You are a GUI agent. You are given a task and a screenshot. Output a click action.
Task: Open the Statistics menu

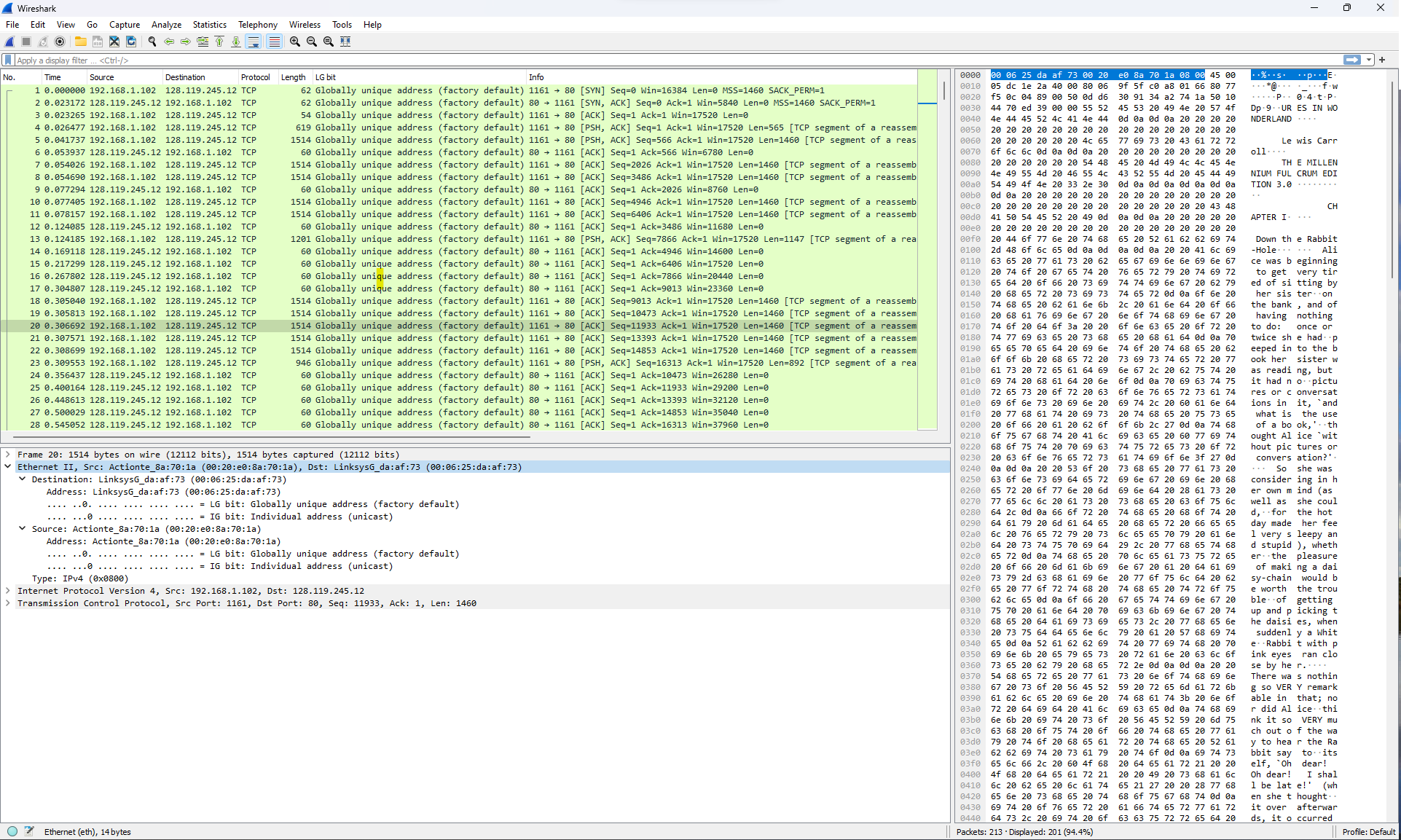209,24
